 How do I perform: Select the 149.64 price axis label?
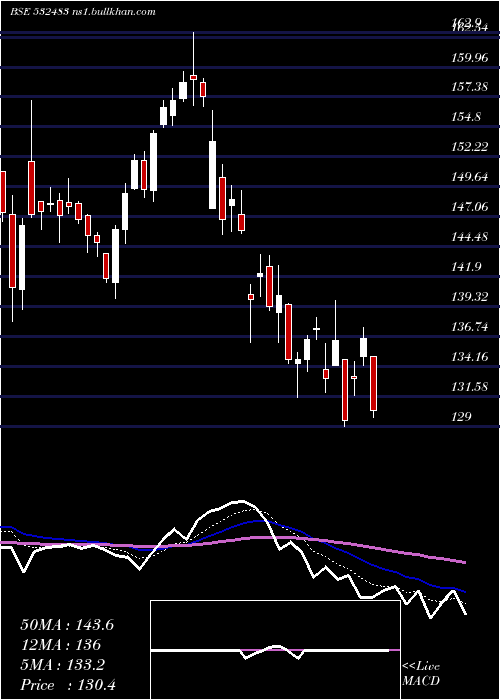click(x=469, y=177)
